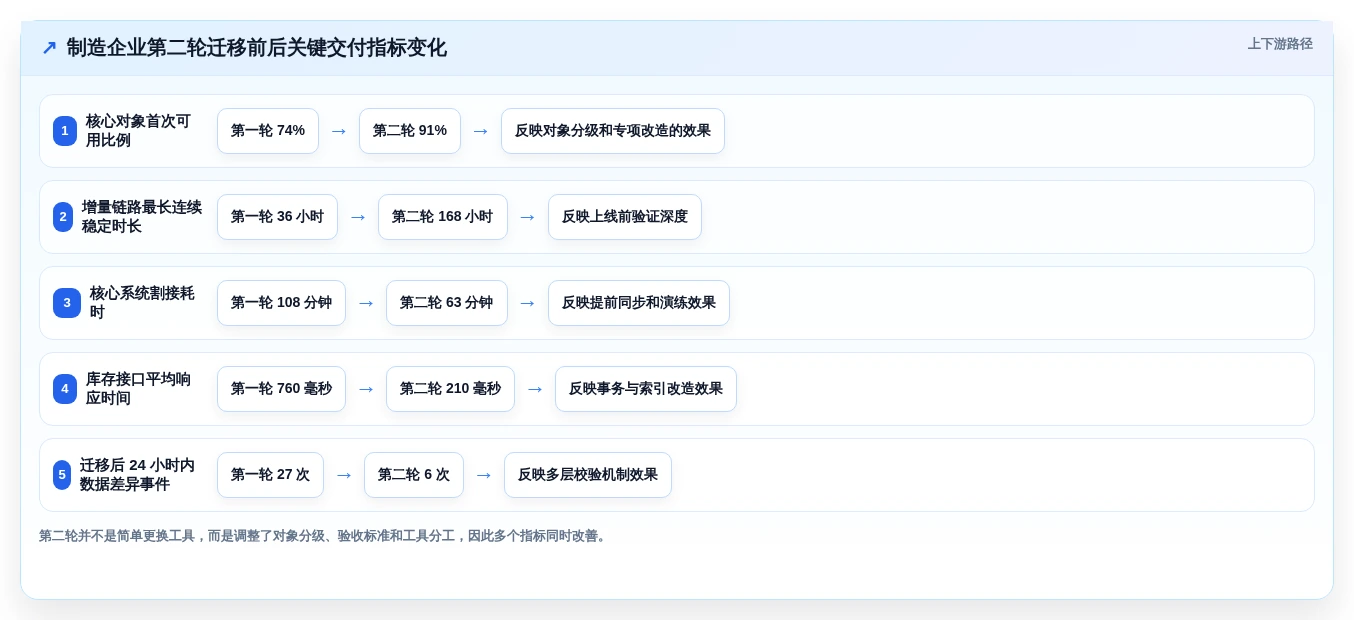Click the 上下游路径 label in header
This screenshot has height=620, width=1354.
tap(1279, 44)
